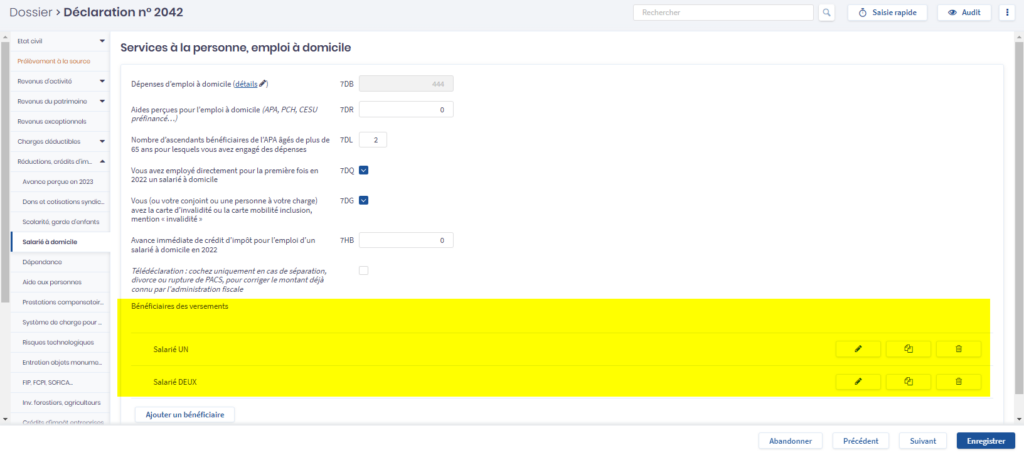Screen dimensions: 1024x455
Task: Tick the Télédéclaration separation checkbox
Action: [x=364, y=271]
